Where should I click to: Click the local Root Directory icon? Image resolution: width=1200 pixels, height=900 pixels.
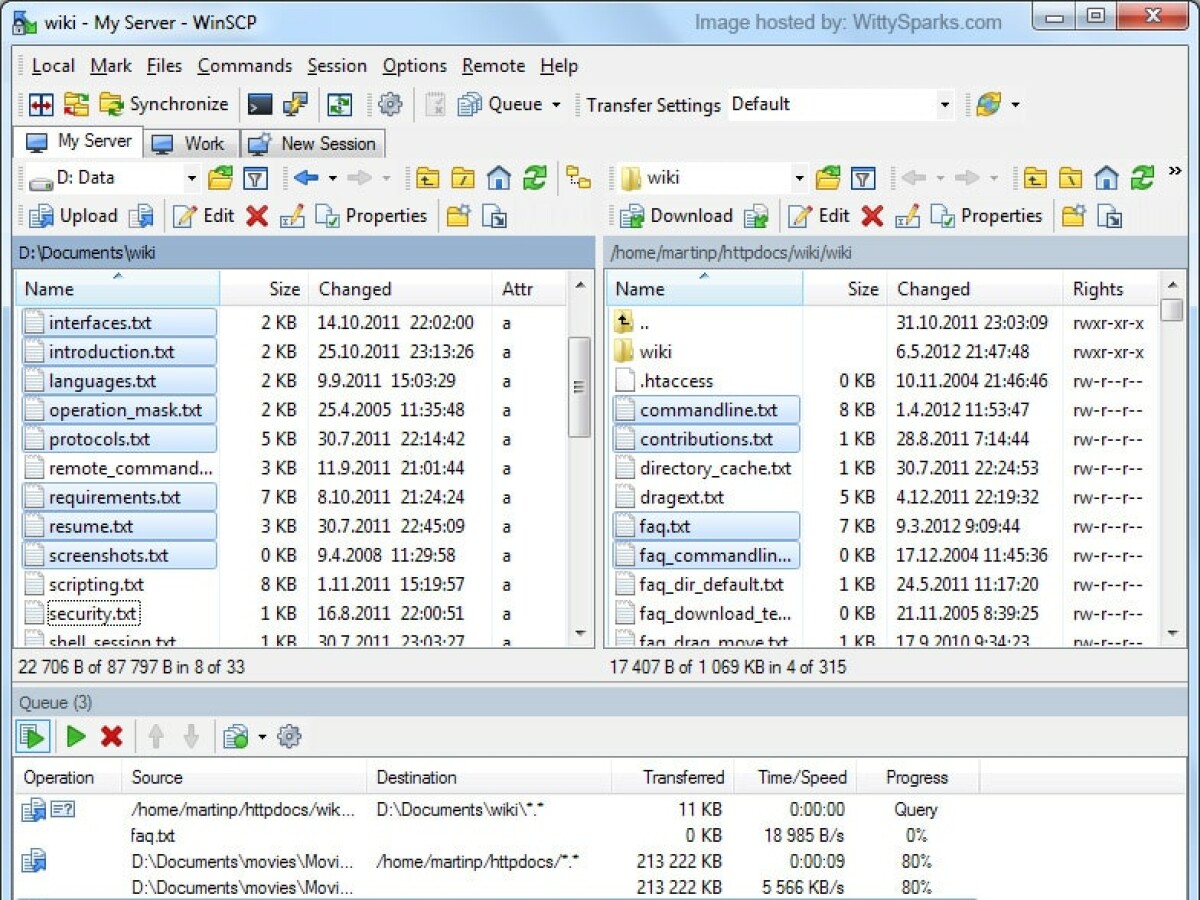pos(463,178)
